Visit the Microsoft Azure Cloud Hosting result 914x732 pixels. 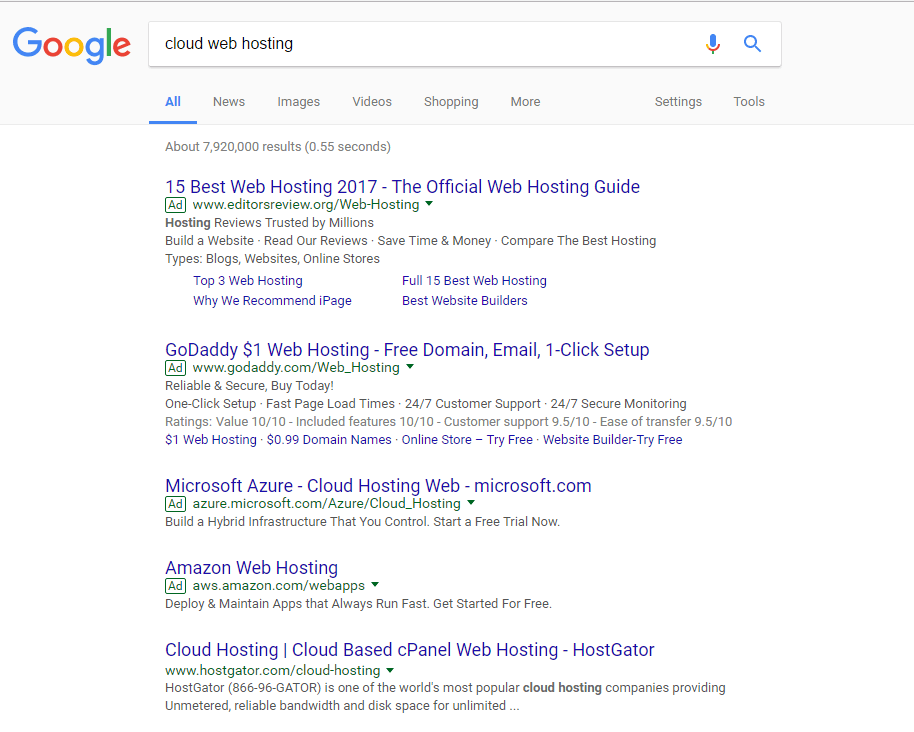[x=378, y=486]
